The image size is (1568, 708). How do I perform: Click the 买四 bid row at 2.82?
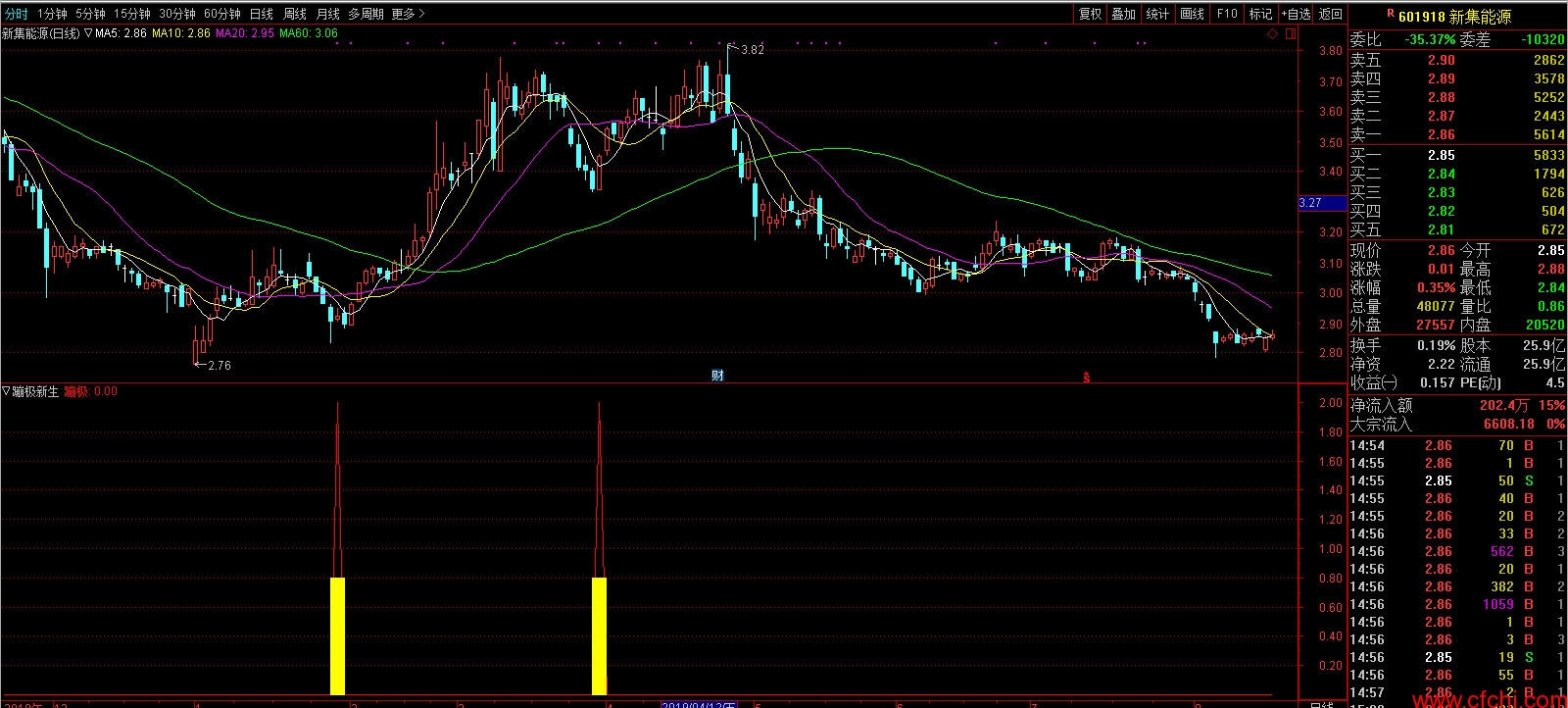tap(1457, 211)
